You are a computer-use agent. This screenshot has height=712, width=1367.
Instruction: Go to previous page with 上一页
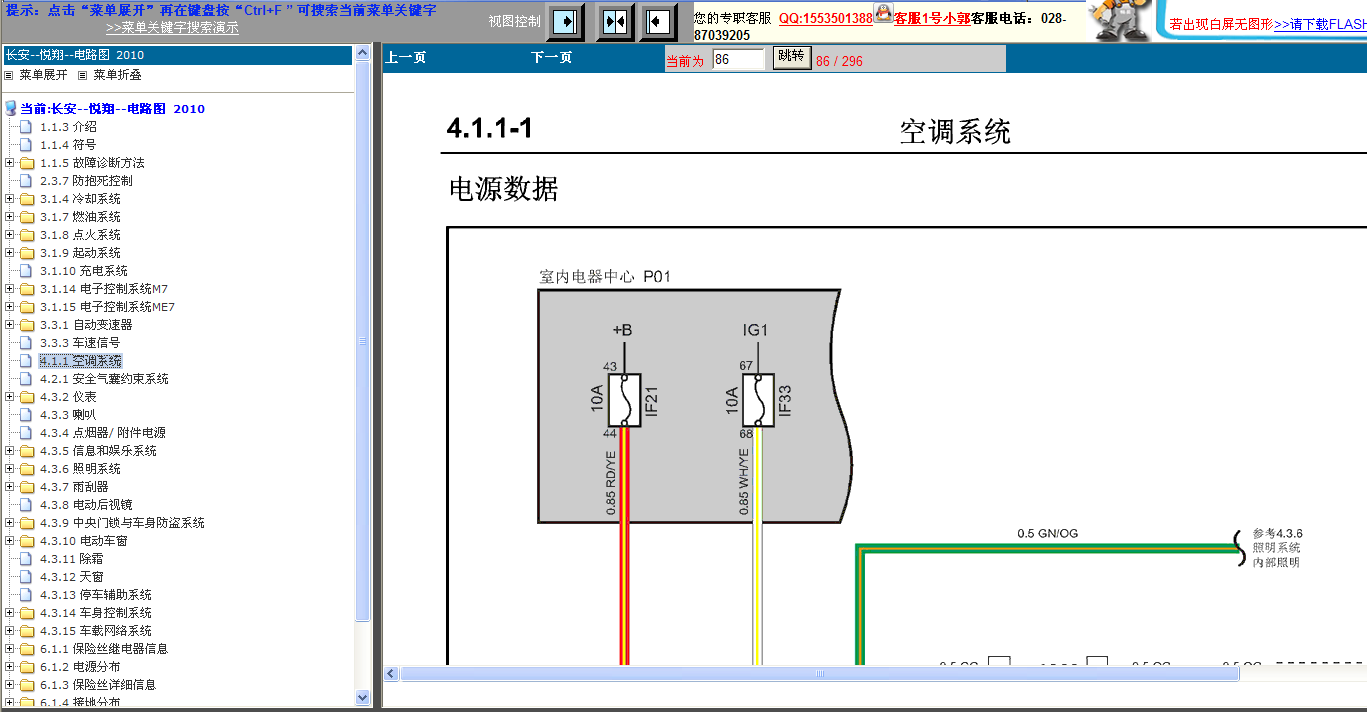click(x=406, y=58)
